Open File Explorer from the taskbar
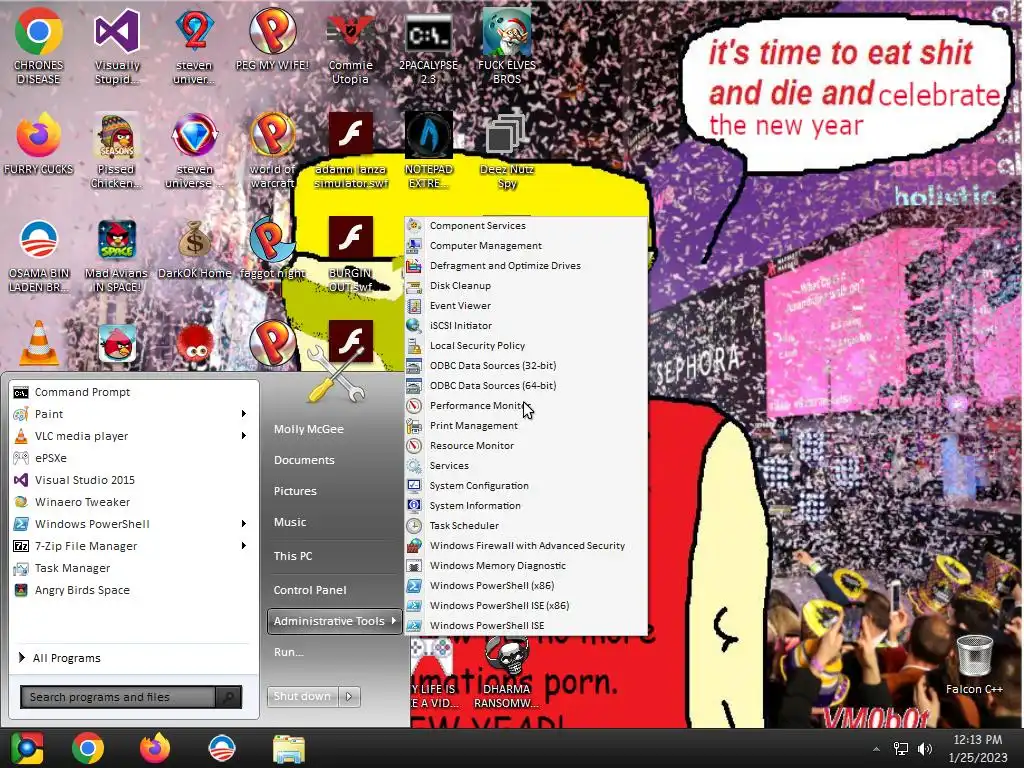This screenshot has width=1024, height=768. pyautogui.click(x=289, y=749)
